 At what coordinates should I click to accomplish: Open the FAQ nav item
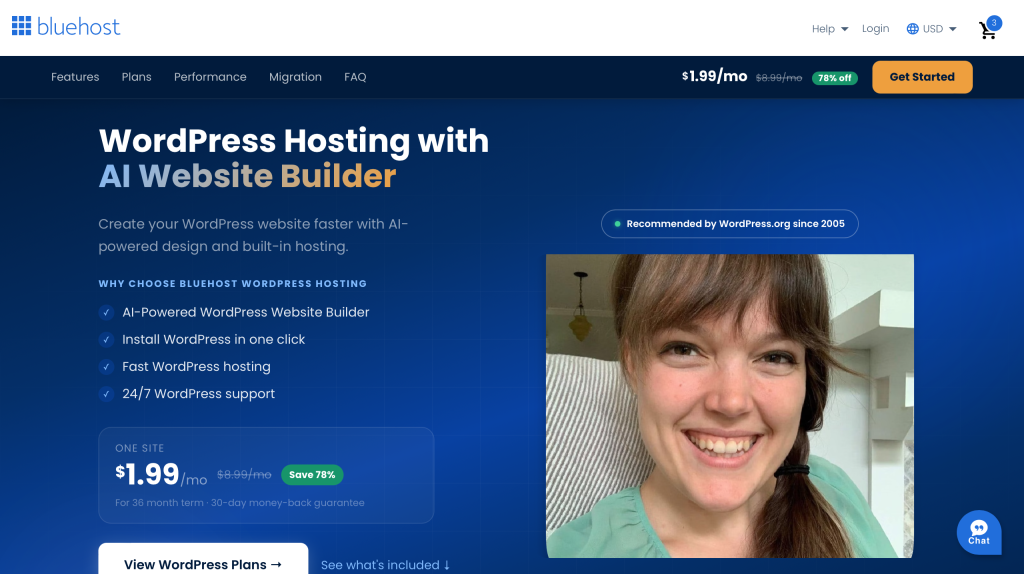[x=355, y=77]
